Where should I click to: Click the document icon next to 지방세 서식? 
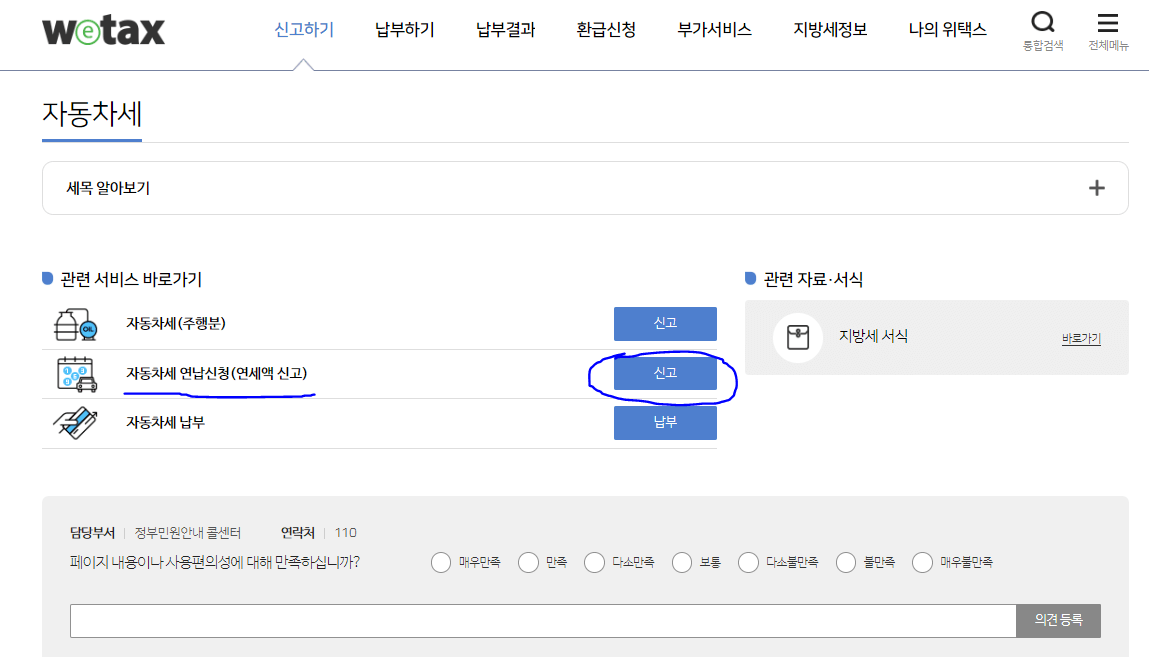point(797,337)
